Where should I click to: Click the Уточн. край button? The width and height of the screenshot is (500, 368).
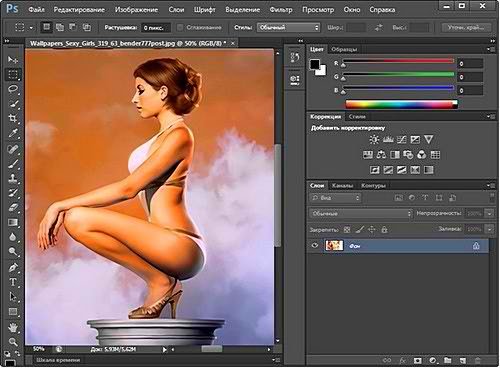(x=466, y=28)
